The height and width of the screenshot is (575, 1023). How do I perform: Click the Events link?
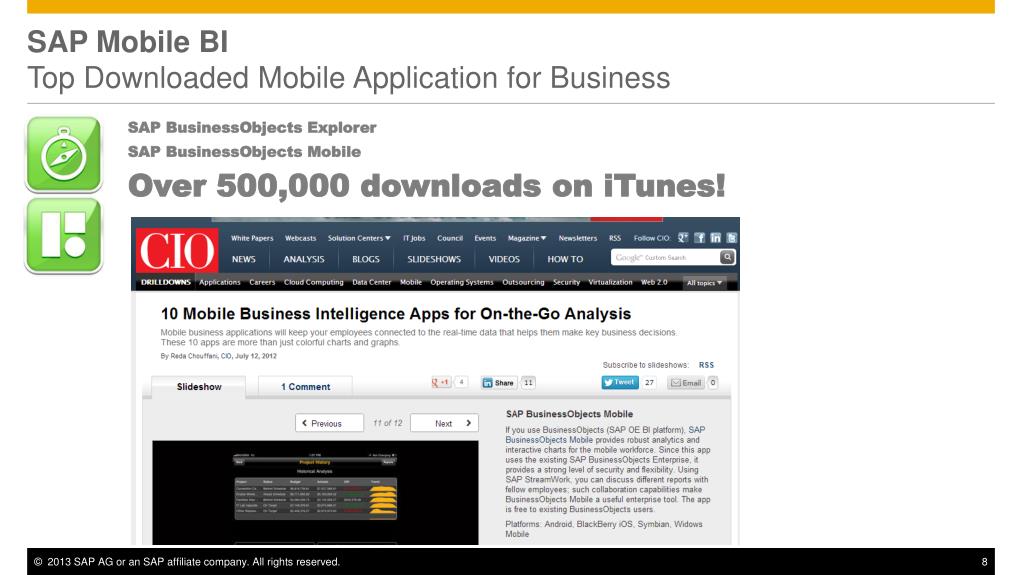click(x=485, y=238)
